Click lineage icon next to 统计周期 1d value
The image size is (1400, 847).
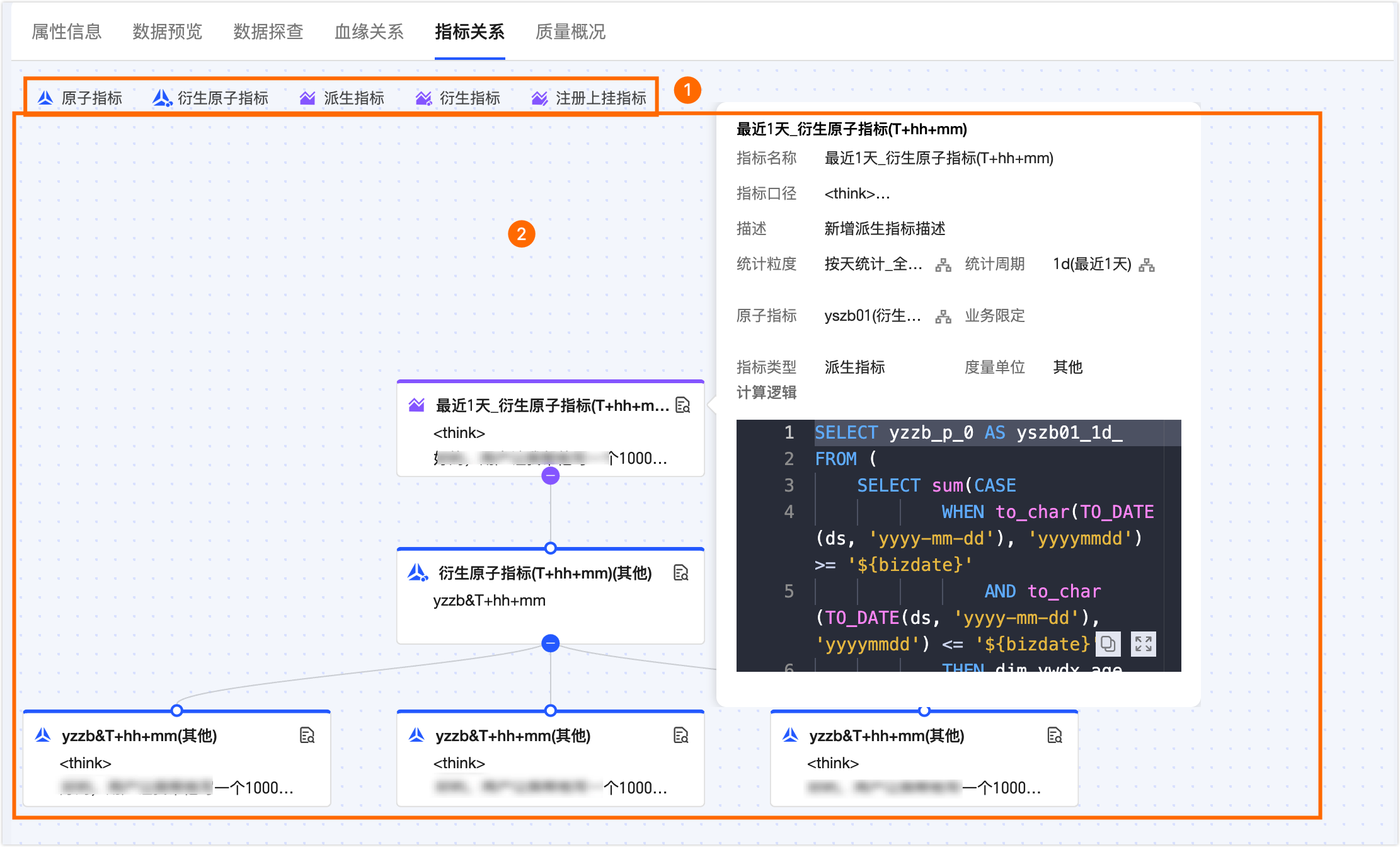pos(1147,265)
